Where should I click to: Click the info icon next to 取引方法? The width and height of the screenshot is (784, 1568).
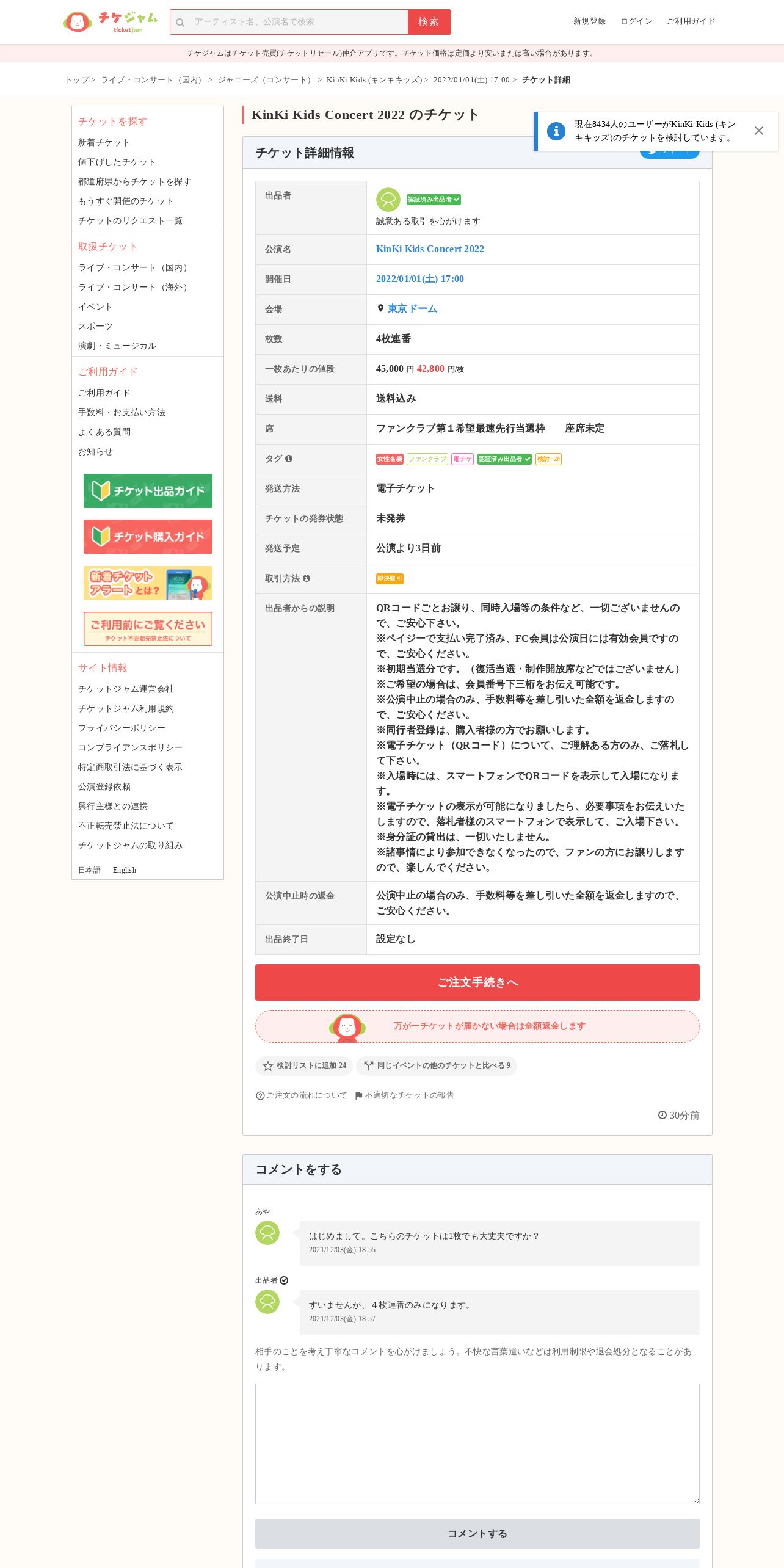coord(307,578)
